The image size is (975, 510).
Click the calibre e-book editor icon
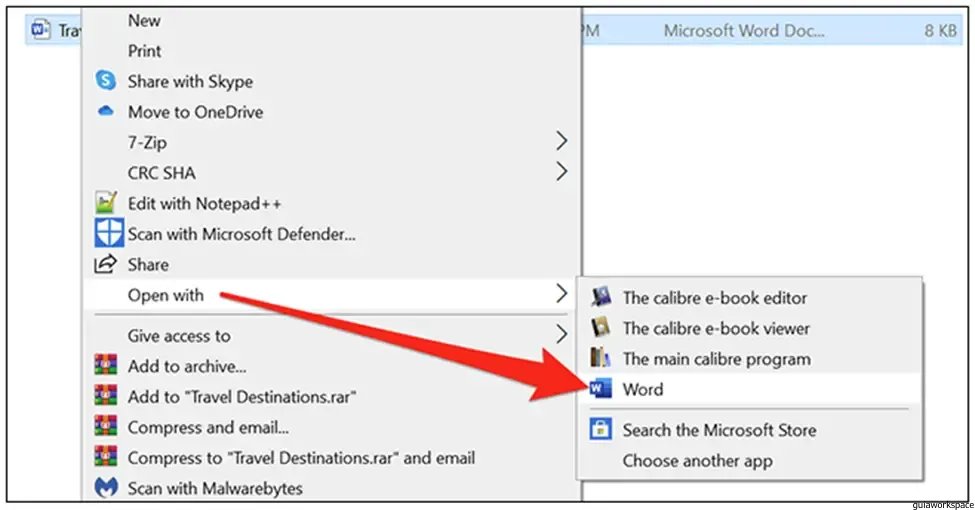[x=601, y=297]
